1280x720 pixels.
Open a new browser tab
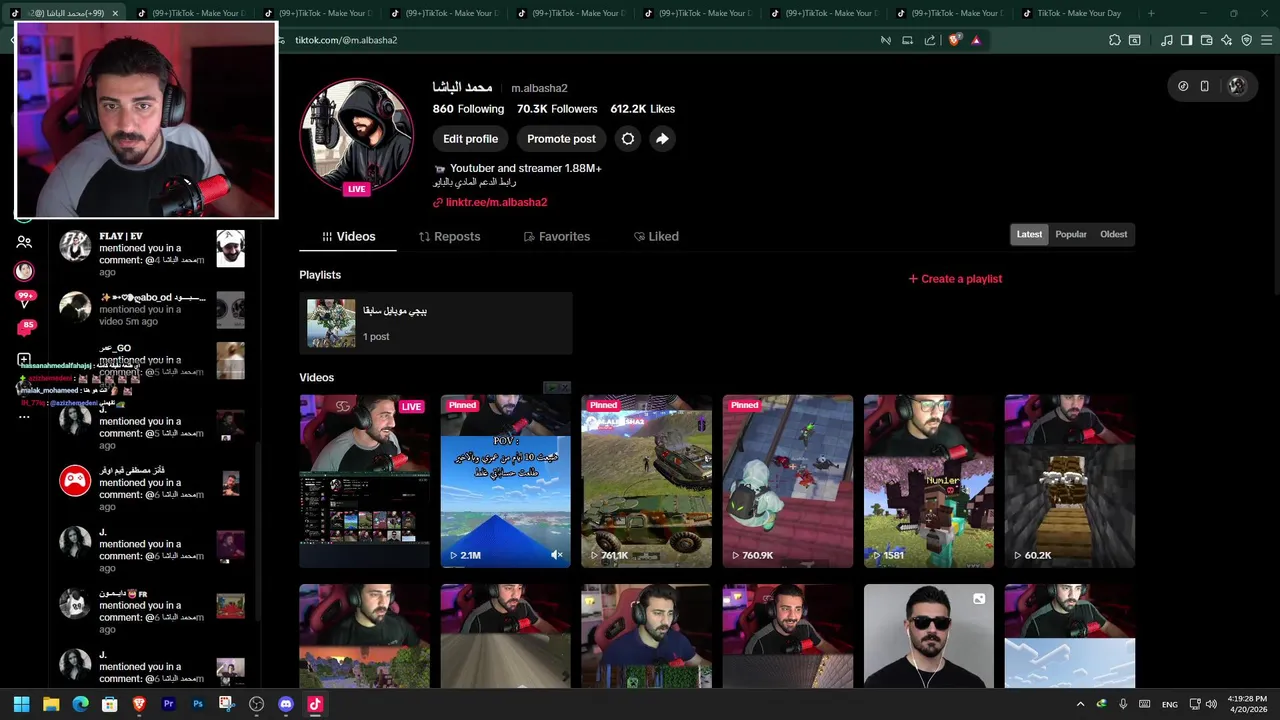pyautogui.click(x=1151, y=13)
